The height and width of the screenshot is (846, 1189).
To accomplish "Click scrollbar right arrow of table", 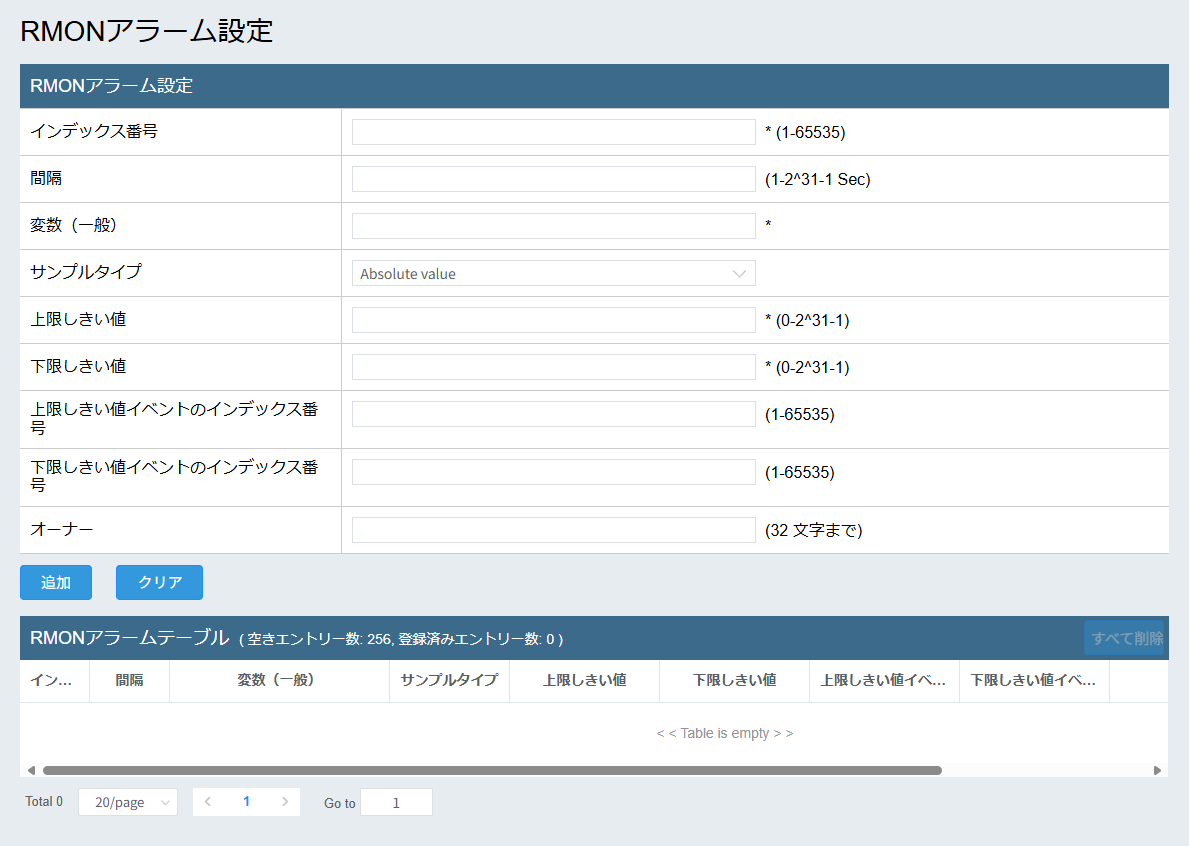I will pos(1158,770).
